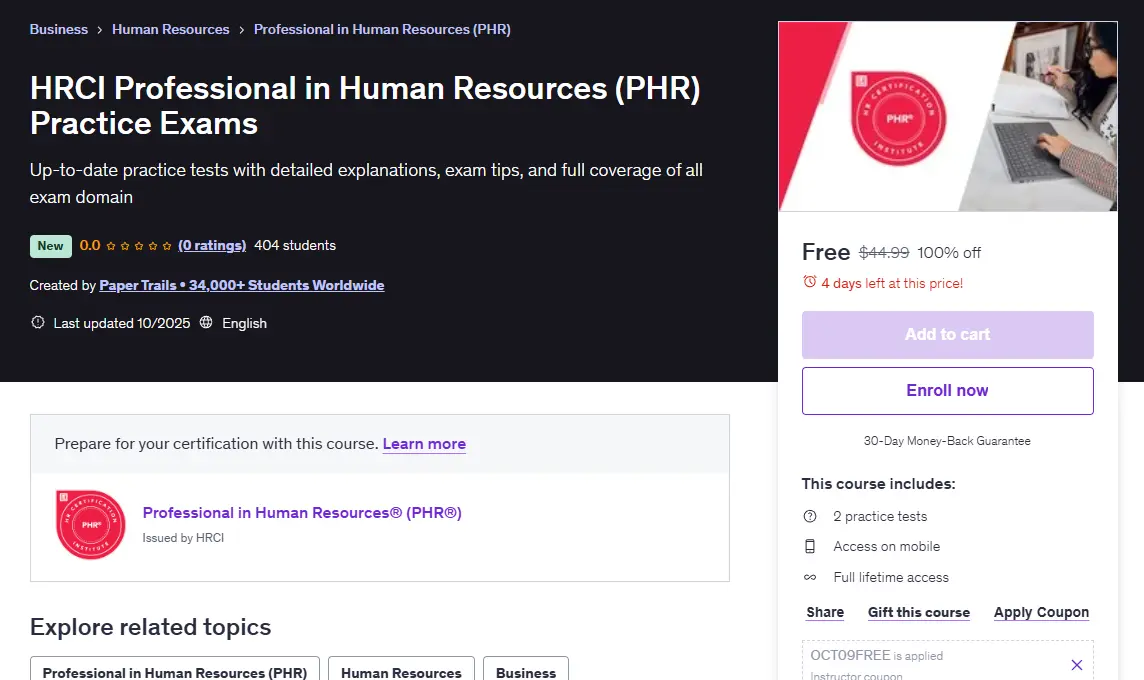Click the 'Explore related topics' heading
This screenshot has width=1144, height=680.
(150, 627)
